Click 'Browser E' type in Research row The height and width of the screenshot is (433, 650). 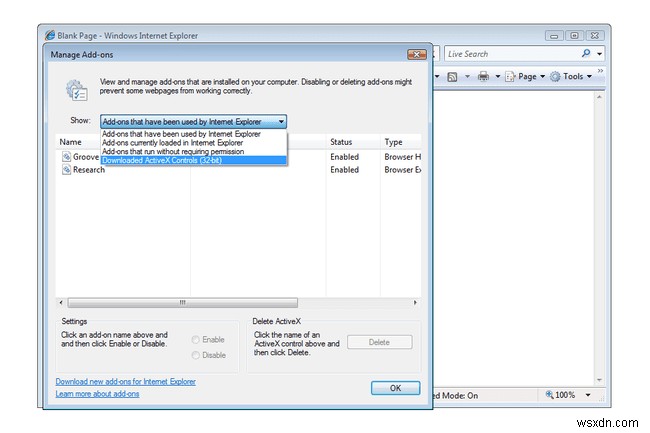(x=403, y=169)
